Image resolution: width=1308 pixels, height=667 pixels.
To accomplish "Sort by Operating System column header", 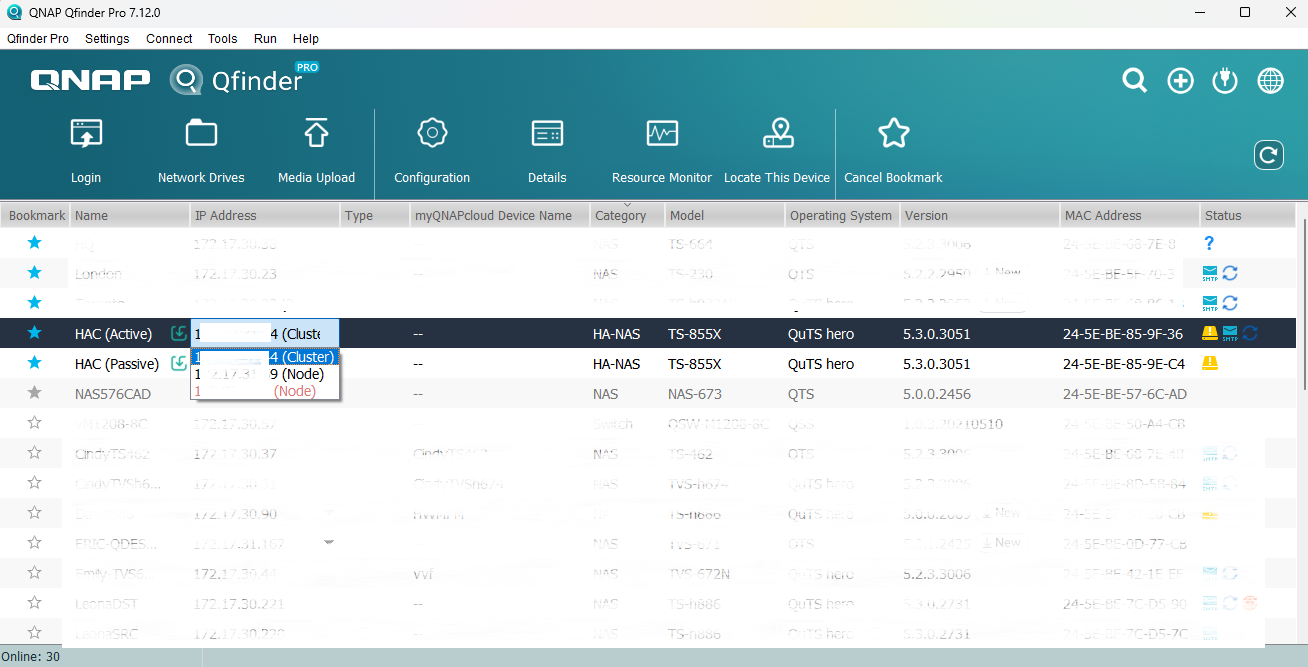I will [x=843, y=215].
